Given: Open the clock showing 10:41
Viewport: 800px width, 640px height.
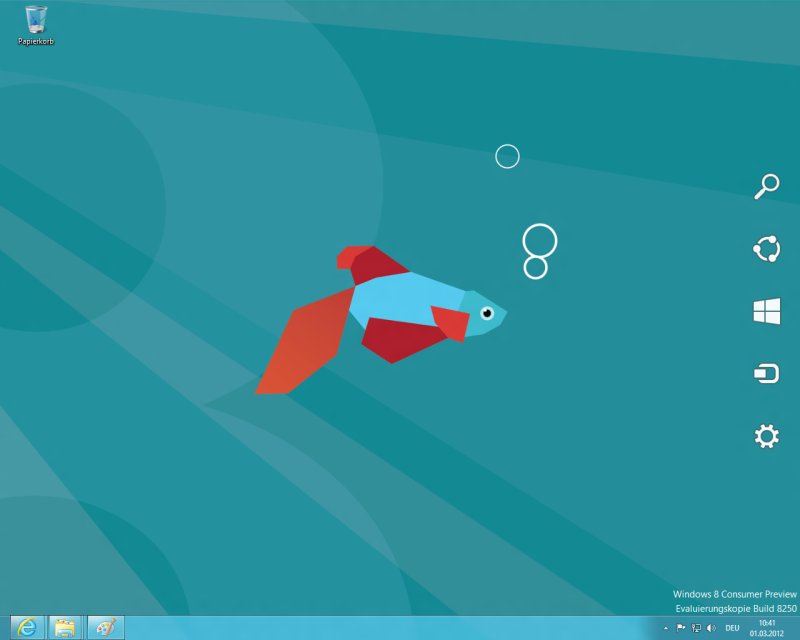Looking at the screenshot, I should click(767, 628).
